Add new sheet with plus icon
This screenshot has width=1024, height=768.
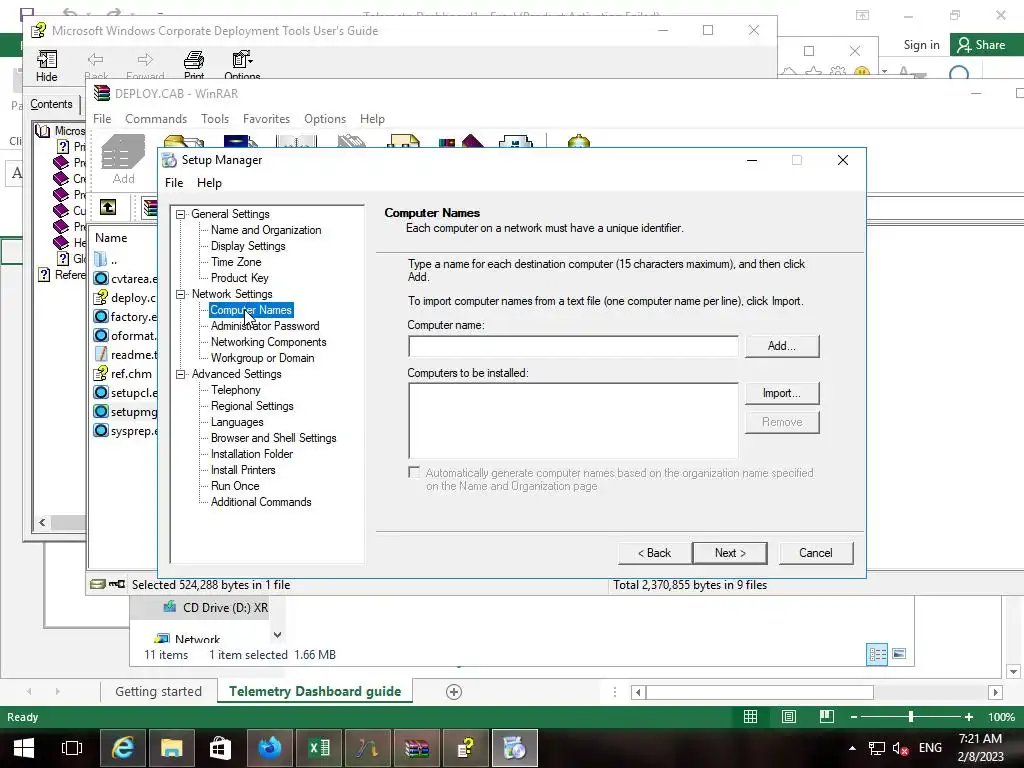click(454, 692)
